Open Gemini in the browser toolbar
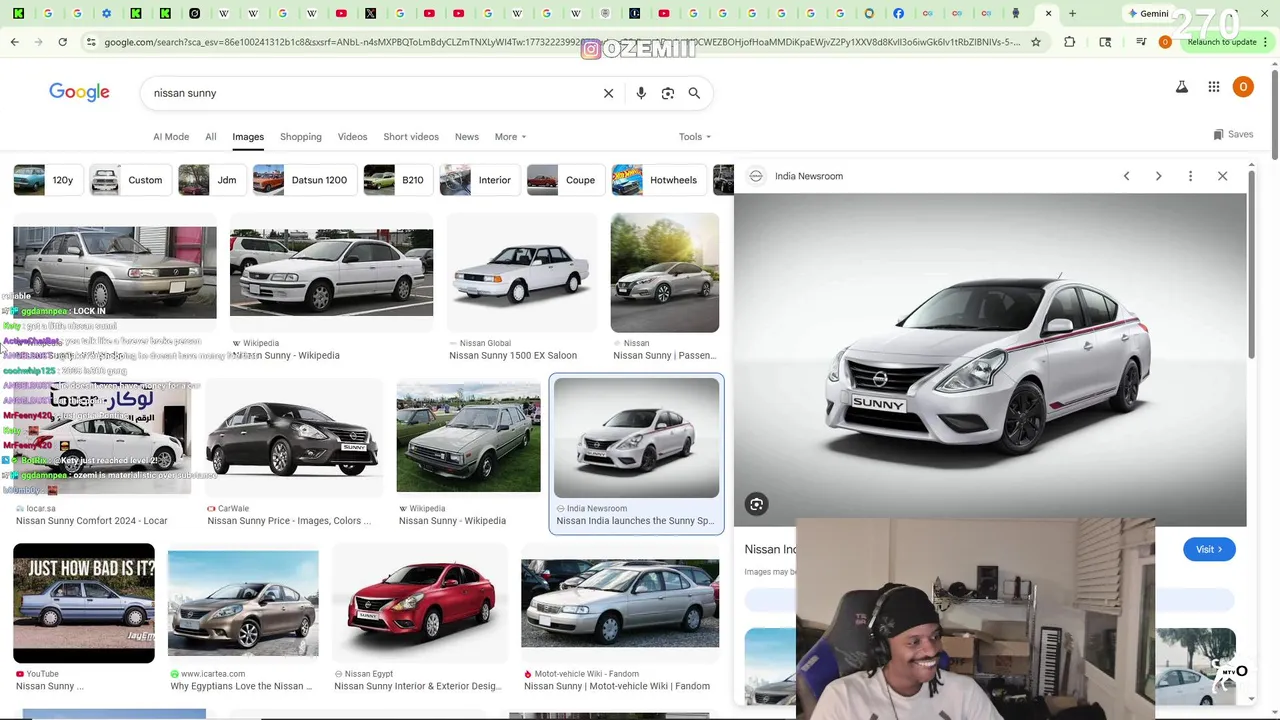The height and width of the screenshot is (720, 1280). click(1147, 14)
